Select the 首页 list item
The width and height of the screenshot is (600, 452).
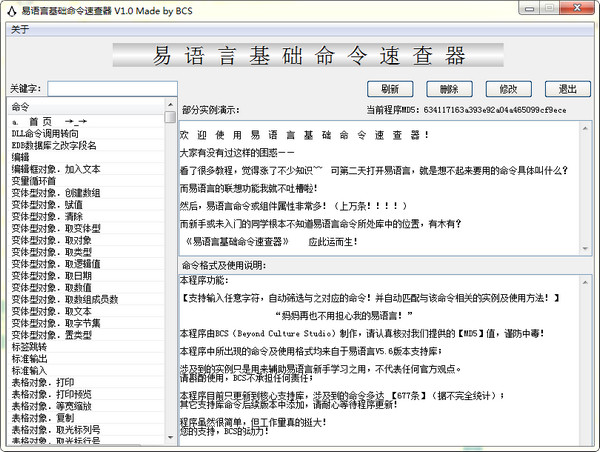[86, 121]
